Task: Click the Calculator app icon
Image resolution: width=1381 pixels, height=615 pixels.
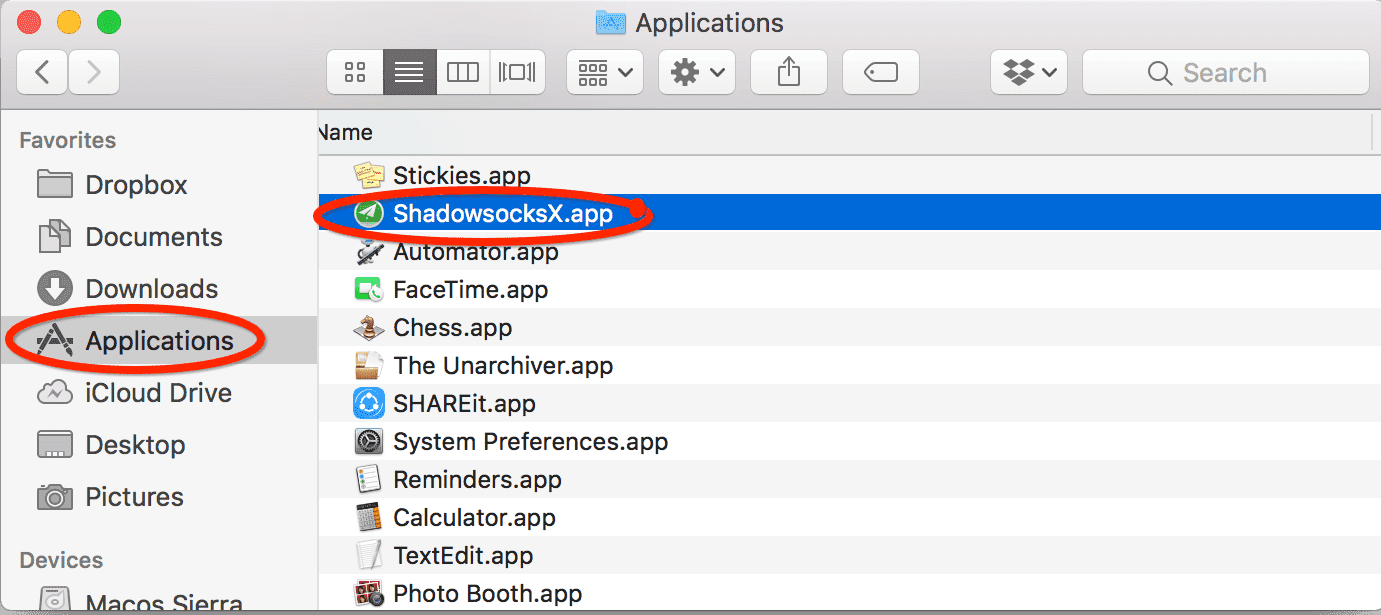Action: click(370, 518)
